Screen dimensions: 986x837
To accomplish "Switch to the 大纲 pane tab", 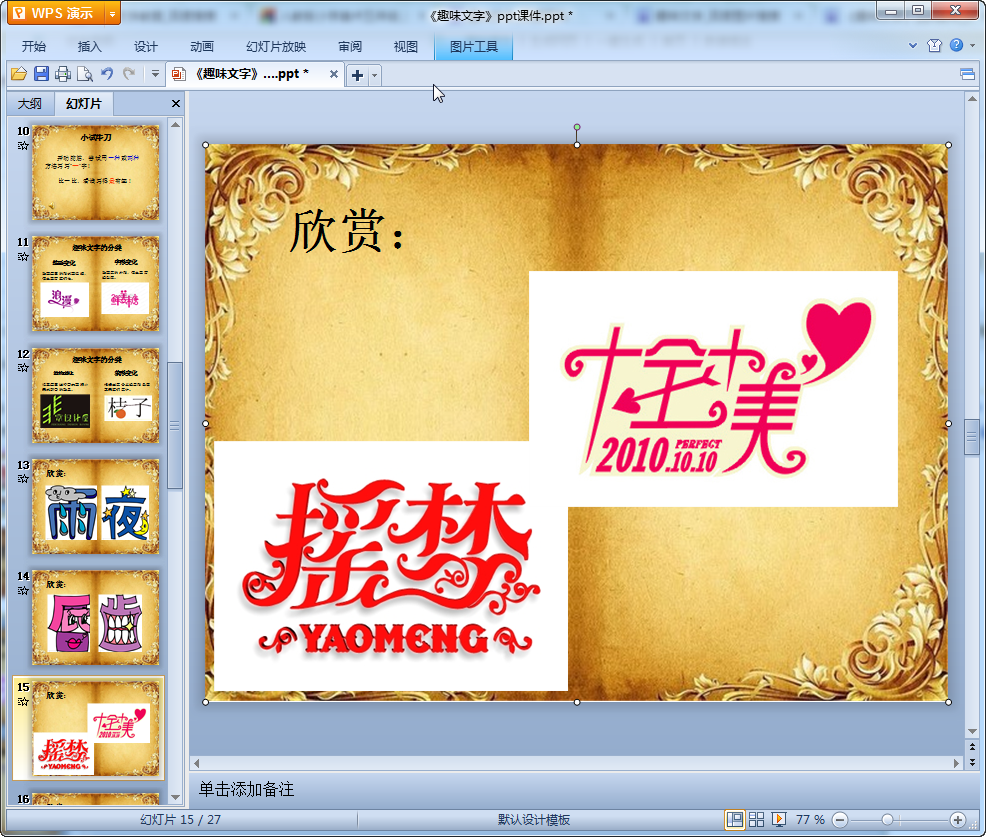I will 30,104.
